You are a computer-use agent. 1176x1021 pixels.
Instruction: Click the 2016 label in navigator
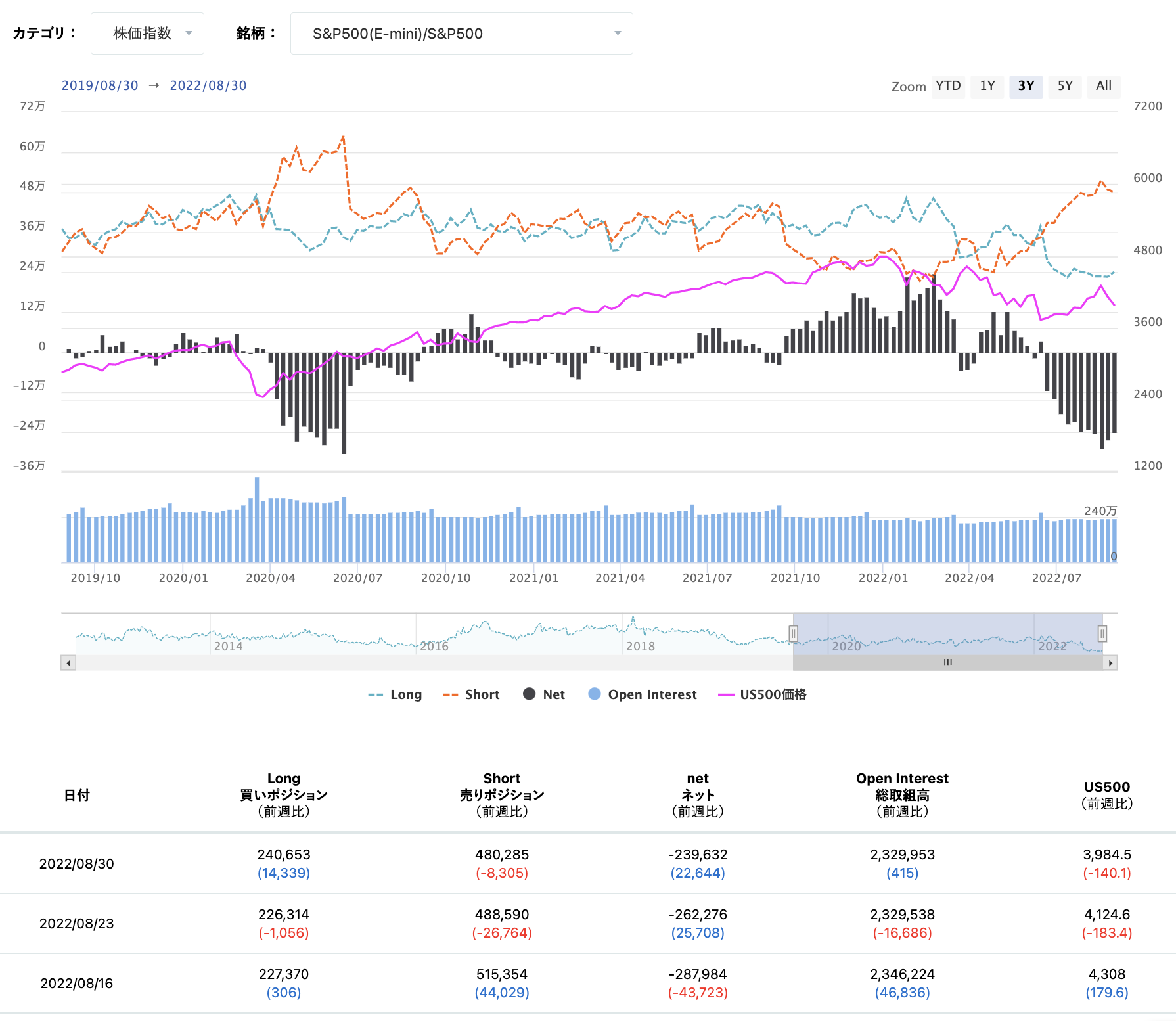[x=434, y=647]
